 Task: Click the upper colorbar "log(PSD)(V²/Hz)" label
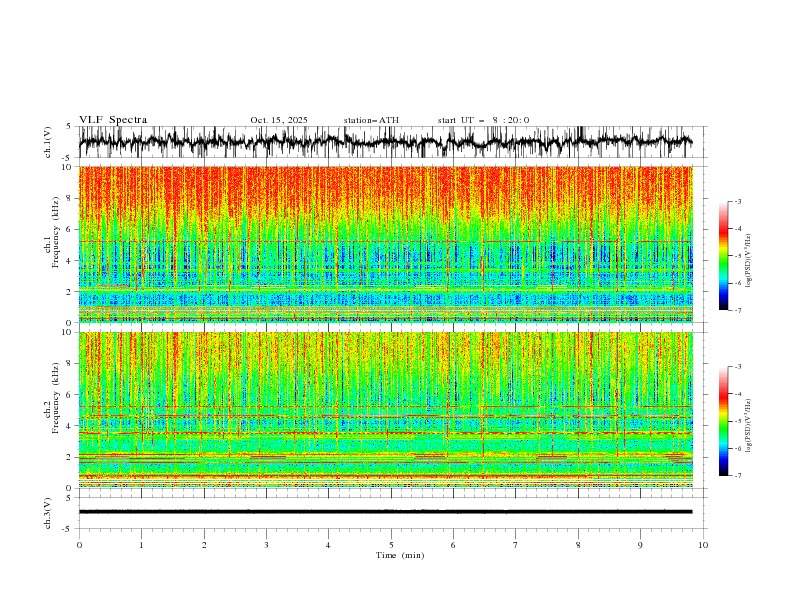pos(749,261)
